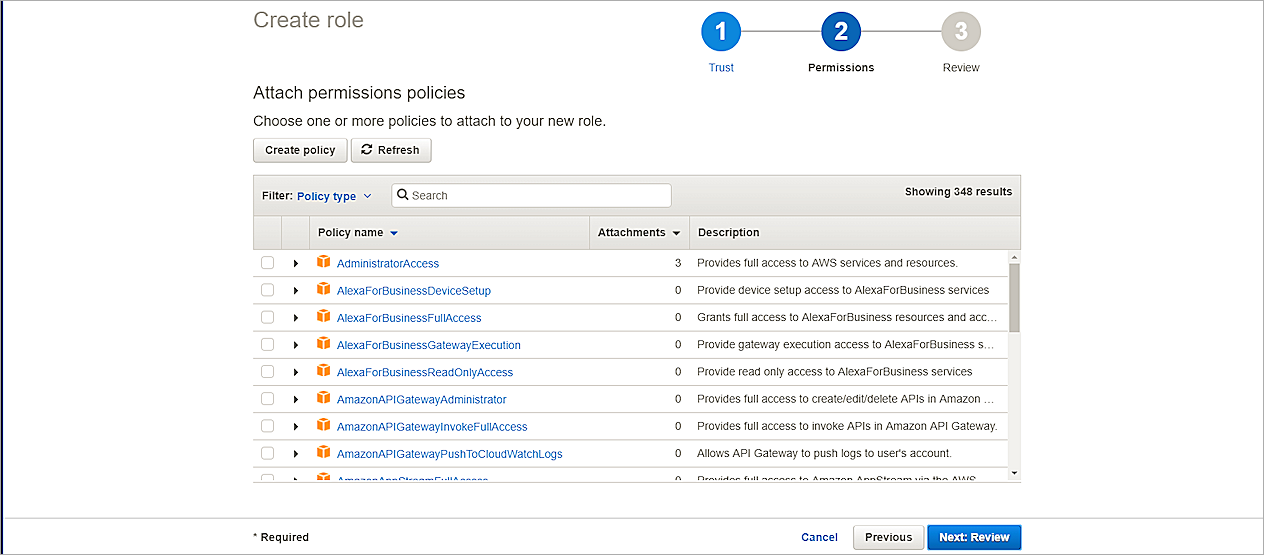Open the Policy type filter dropdown
The image size is (1264, 555).
pos(334,196)
